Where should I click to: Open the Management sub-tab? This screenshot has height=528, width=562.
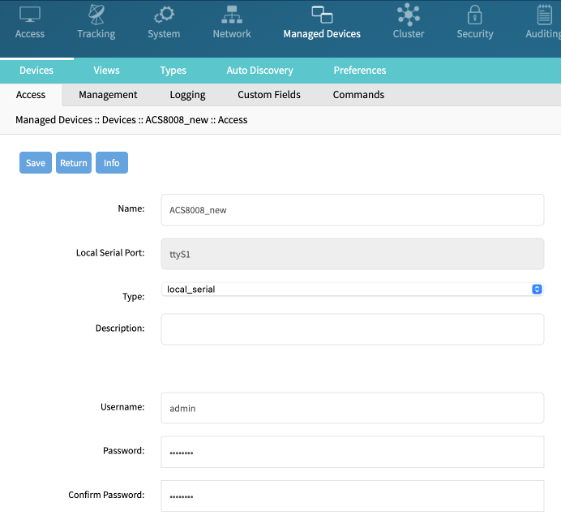108,95
